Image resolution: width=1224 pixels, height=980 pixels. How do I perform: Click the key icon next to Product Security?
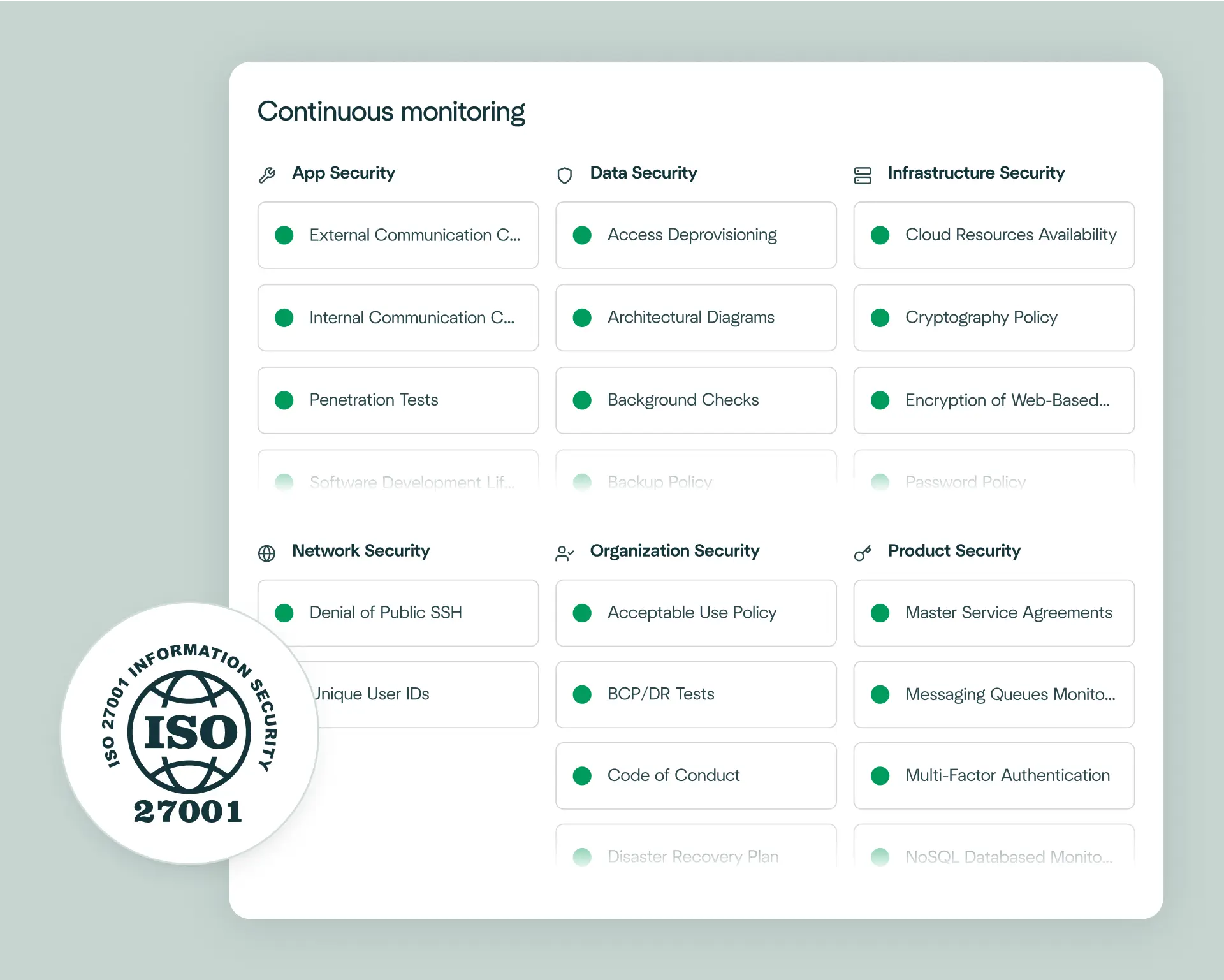tap(863, 552)
